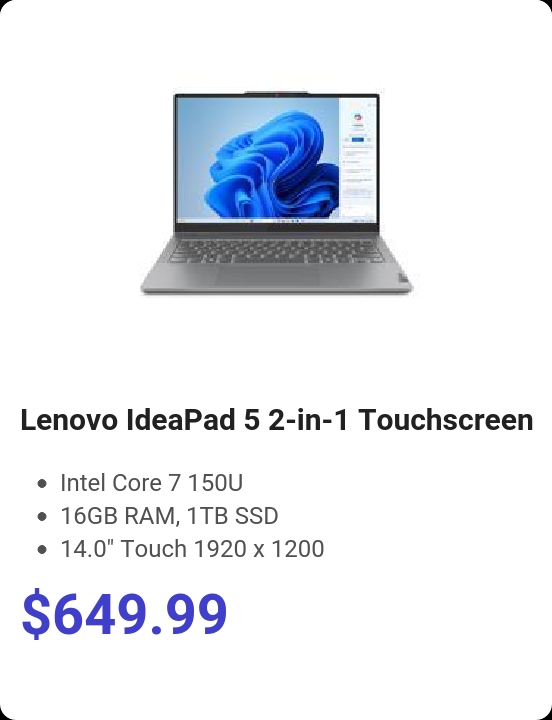
Task: Click the 16GB RAM, 1TB SSD spec
Action: tap(169, 516)
